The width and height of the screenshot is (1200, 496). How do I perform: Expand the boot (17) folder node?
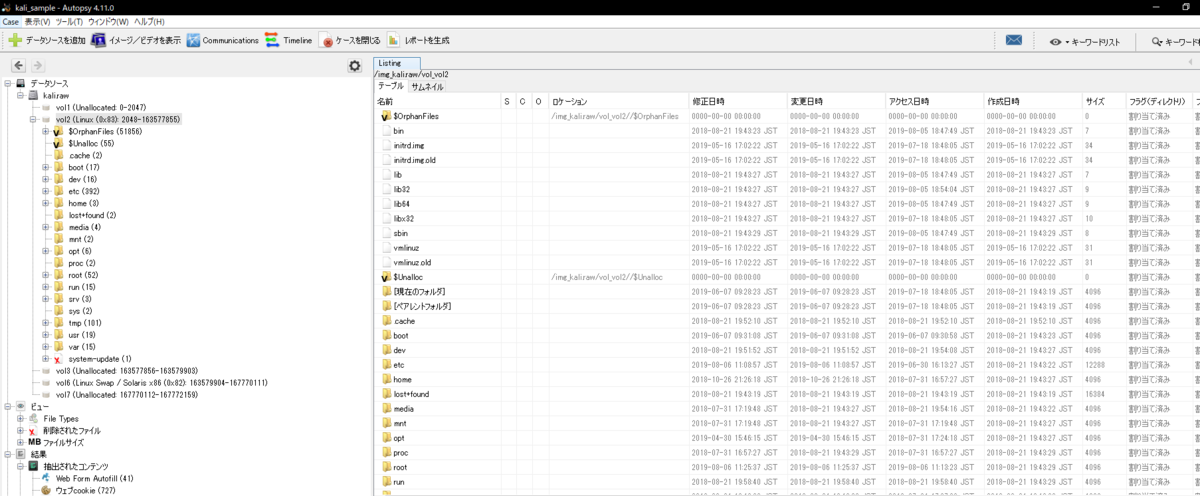(x=45, y=167)
